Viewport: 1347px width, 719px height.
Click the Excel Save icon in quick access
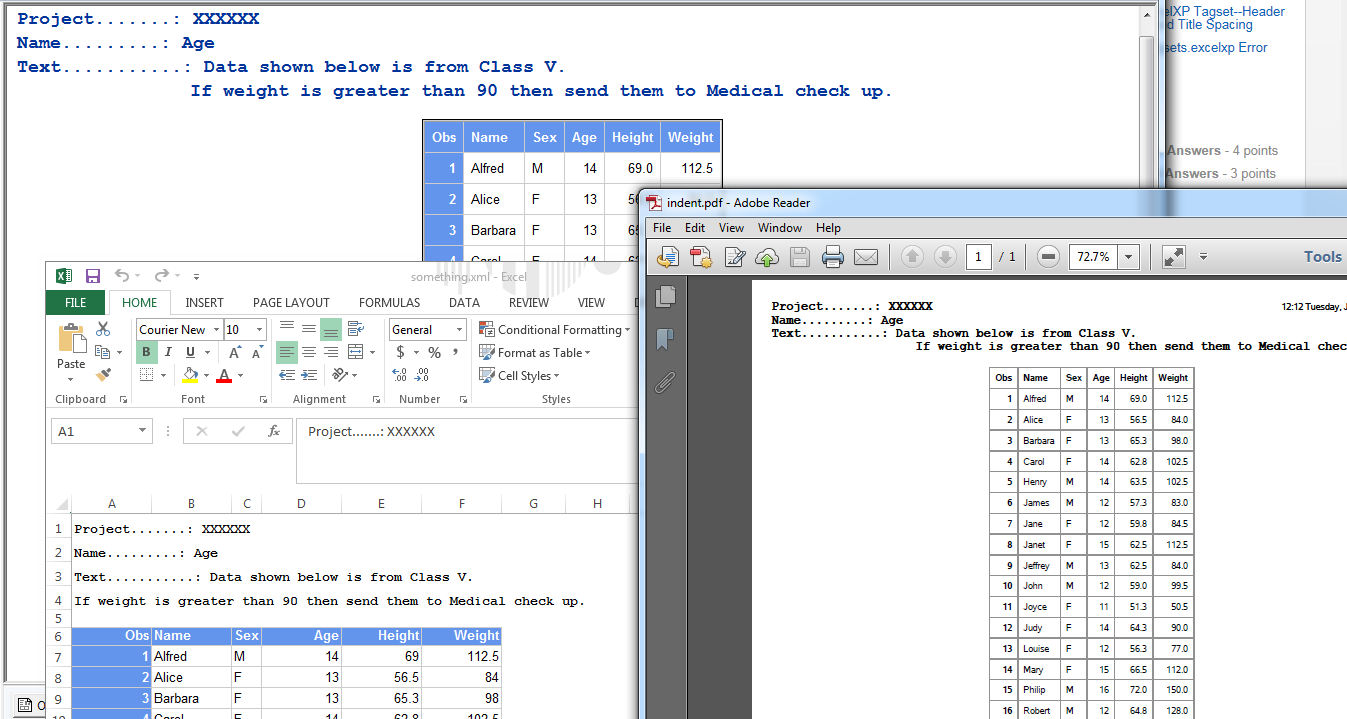tap(93, 276)
